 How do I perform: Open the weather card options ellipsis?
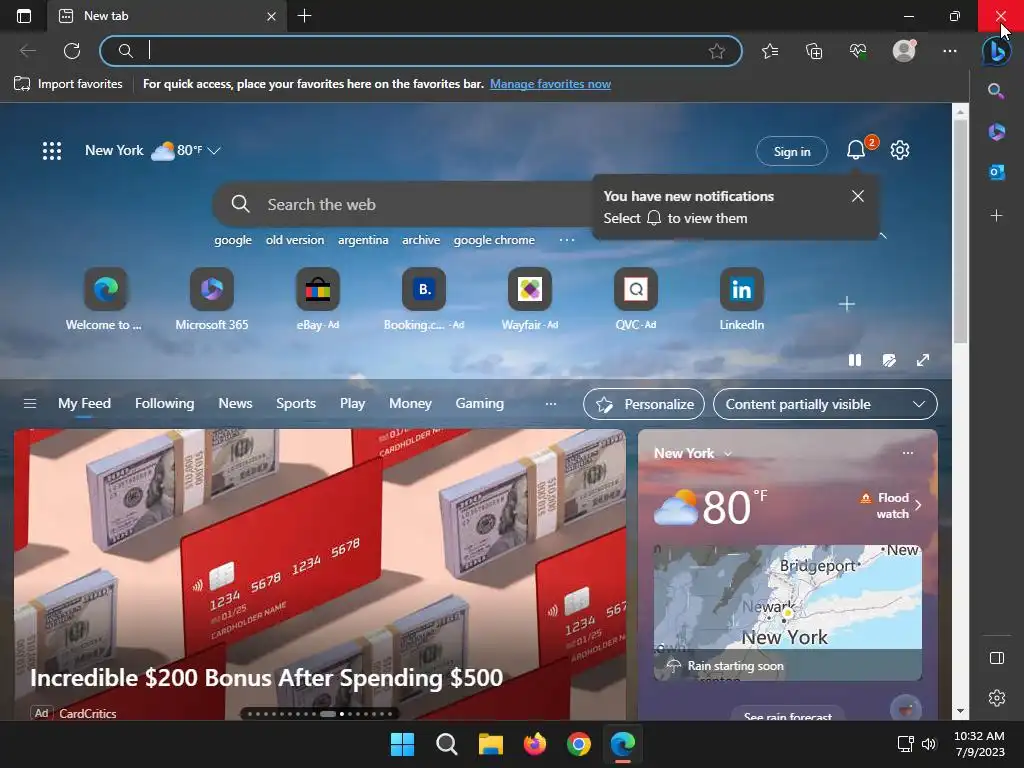(908, 453)
